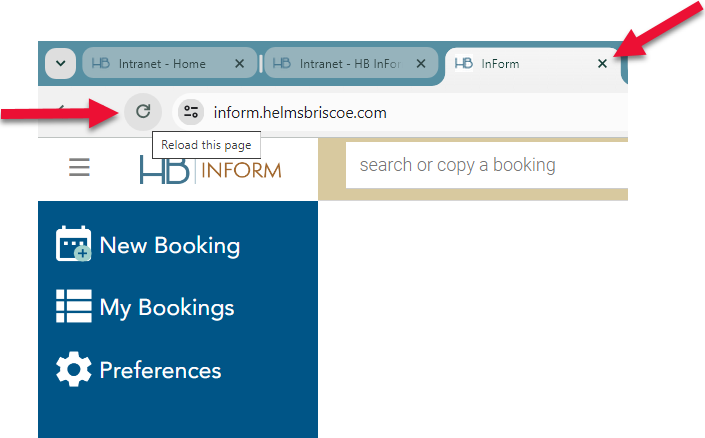The width and height of the screenshot is (705, 438).
Task: Open the hamburger menu in InForm header
Action: click(x=79, y=167)
